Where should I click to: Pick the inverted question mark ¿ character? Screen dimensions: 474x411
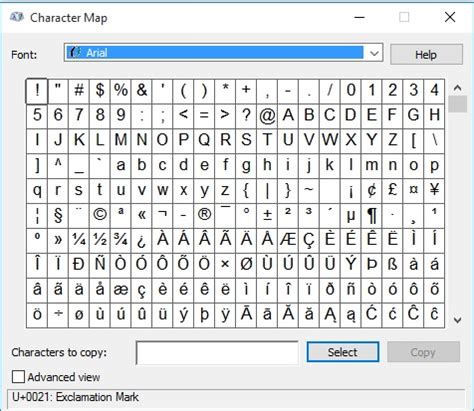coord(142,241)
